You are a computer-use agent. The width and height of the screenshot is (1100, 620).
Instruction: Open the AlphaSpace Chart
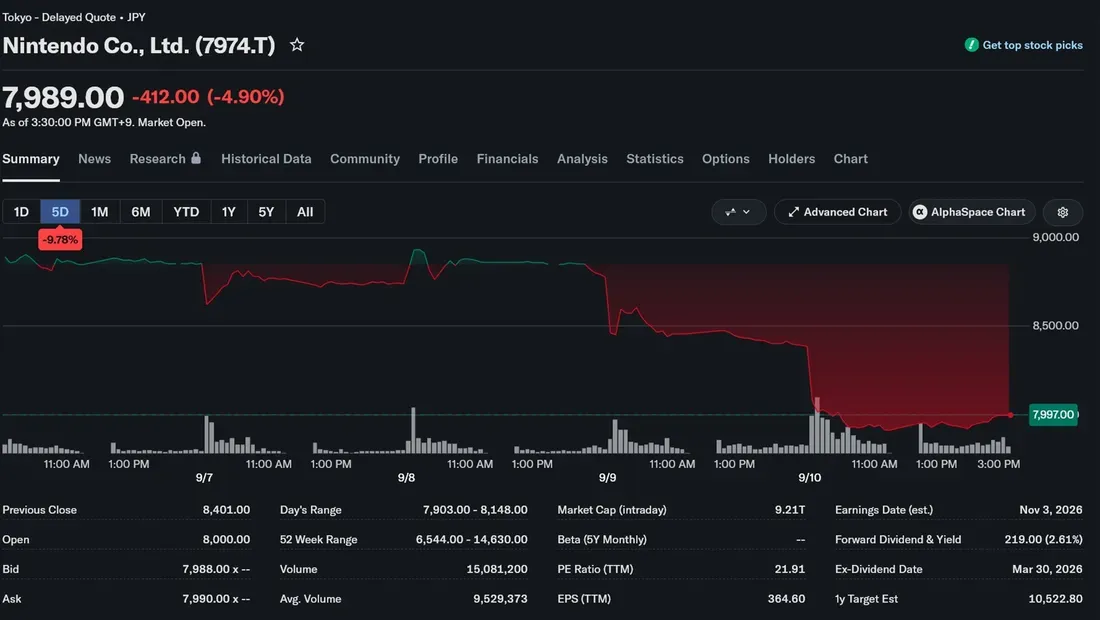point(971,212)
